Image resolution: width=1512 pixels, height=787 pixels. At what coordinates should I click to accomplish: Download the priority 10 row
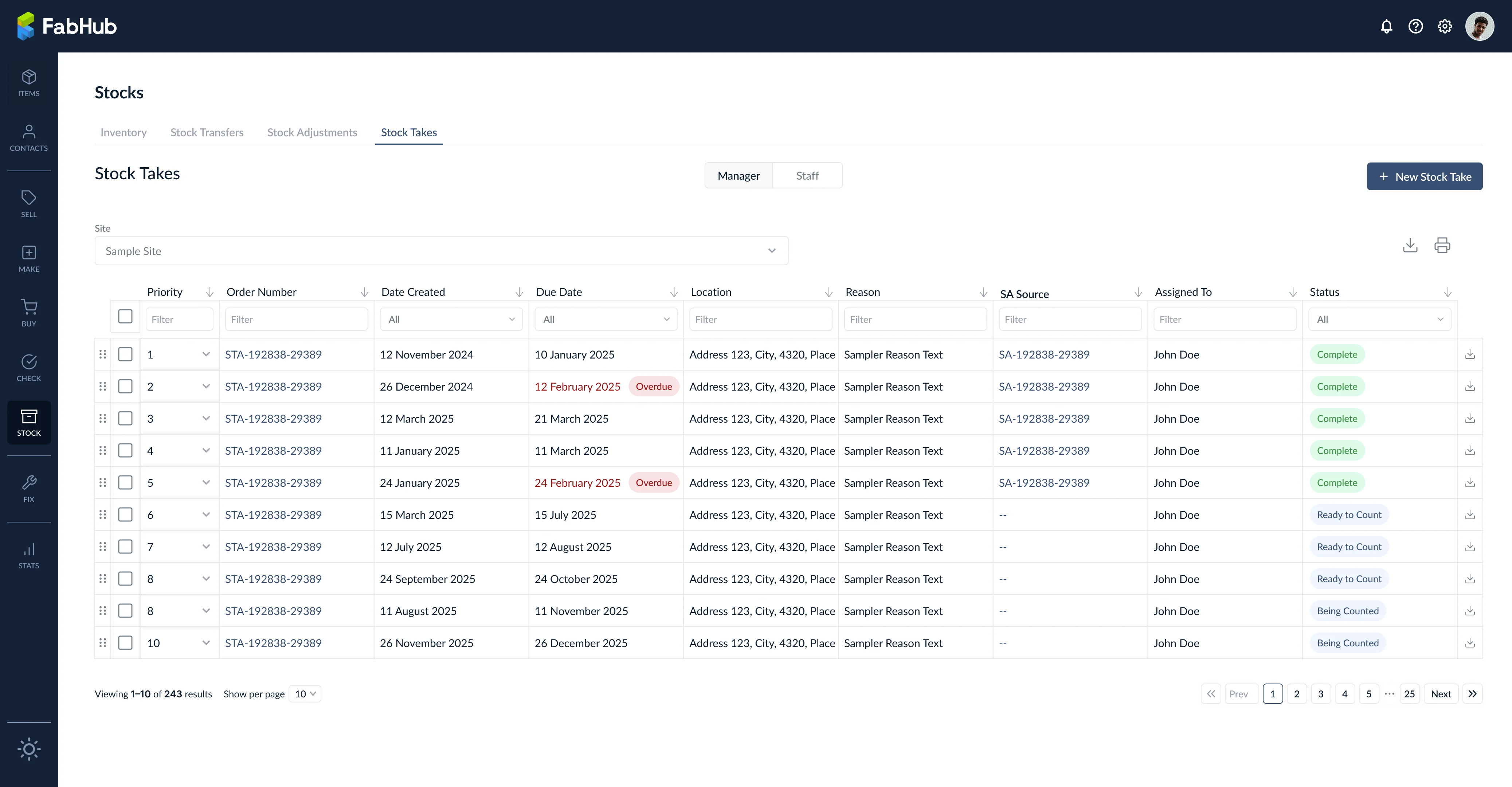tap(1470, 643)
